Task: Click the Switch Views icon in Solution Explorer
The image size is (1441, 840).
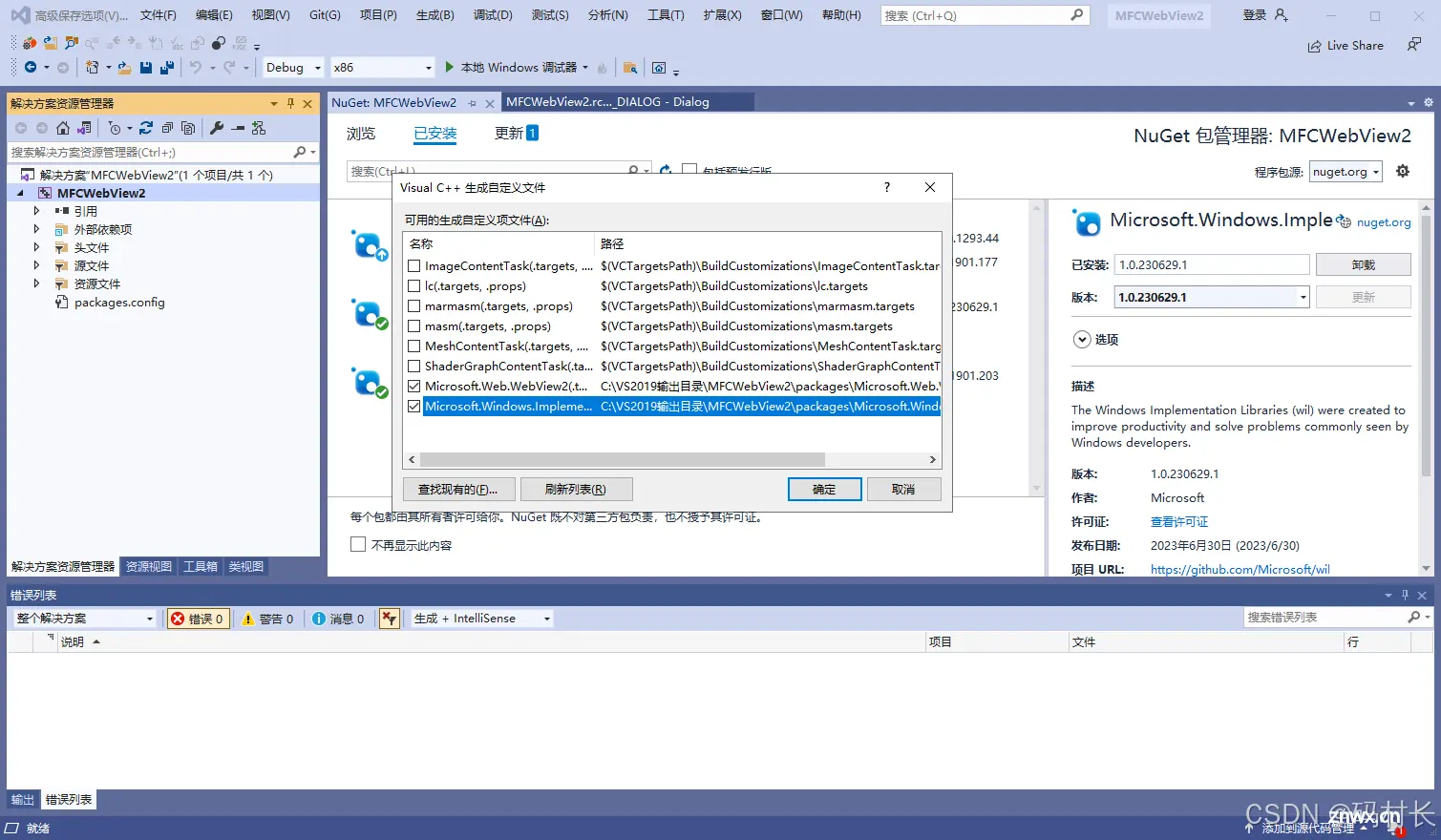Action: pos(84,128)
